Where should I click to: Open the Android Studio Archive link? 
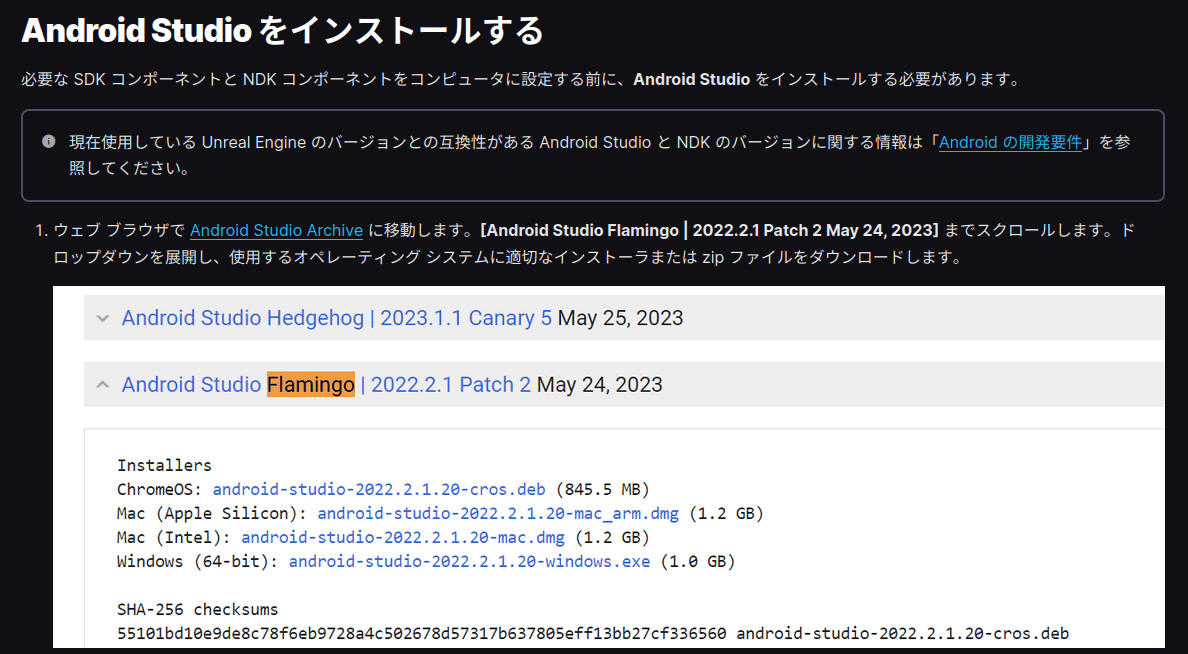click(276, 230)
